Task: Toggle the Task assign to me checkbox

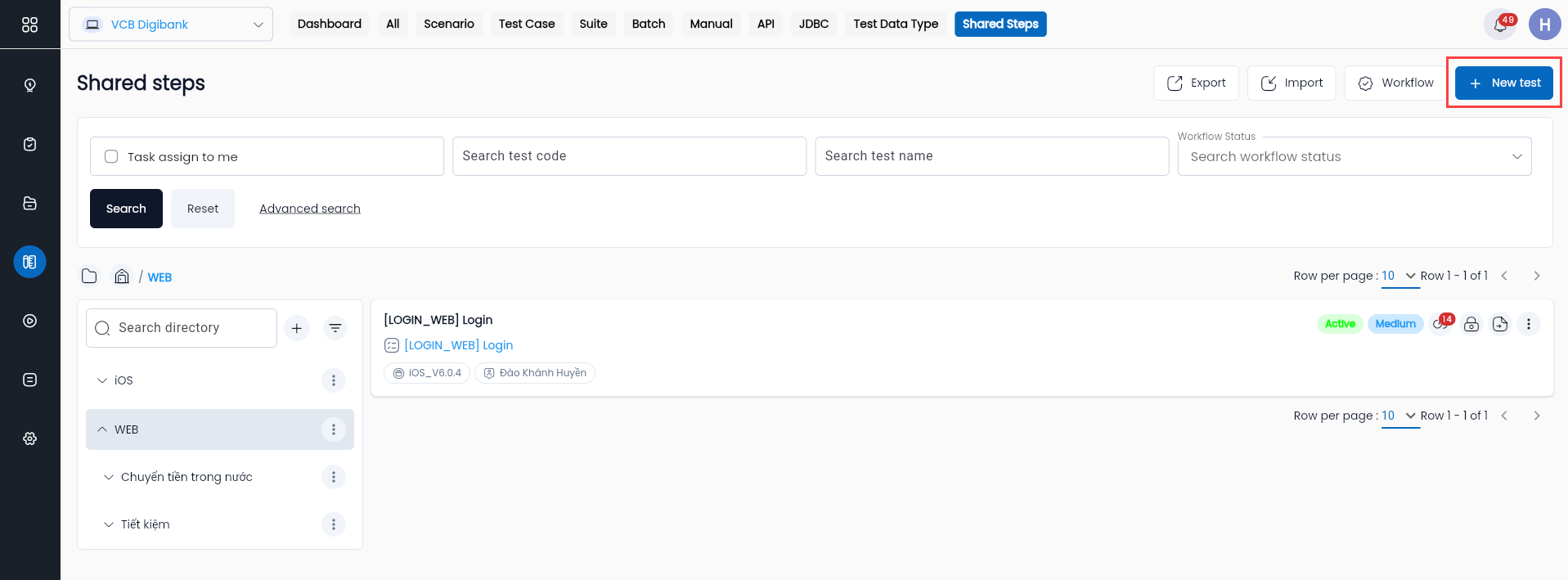Action: coord(111,156)
